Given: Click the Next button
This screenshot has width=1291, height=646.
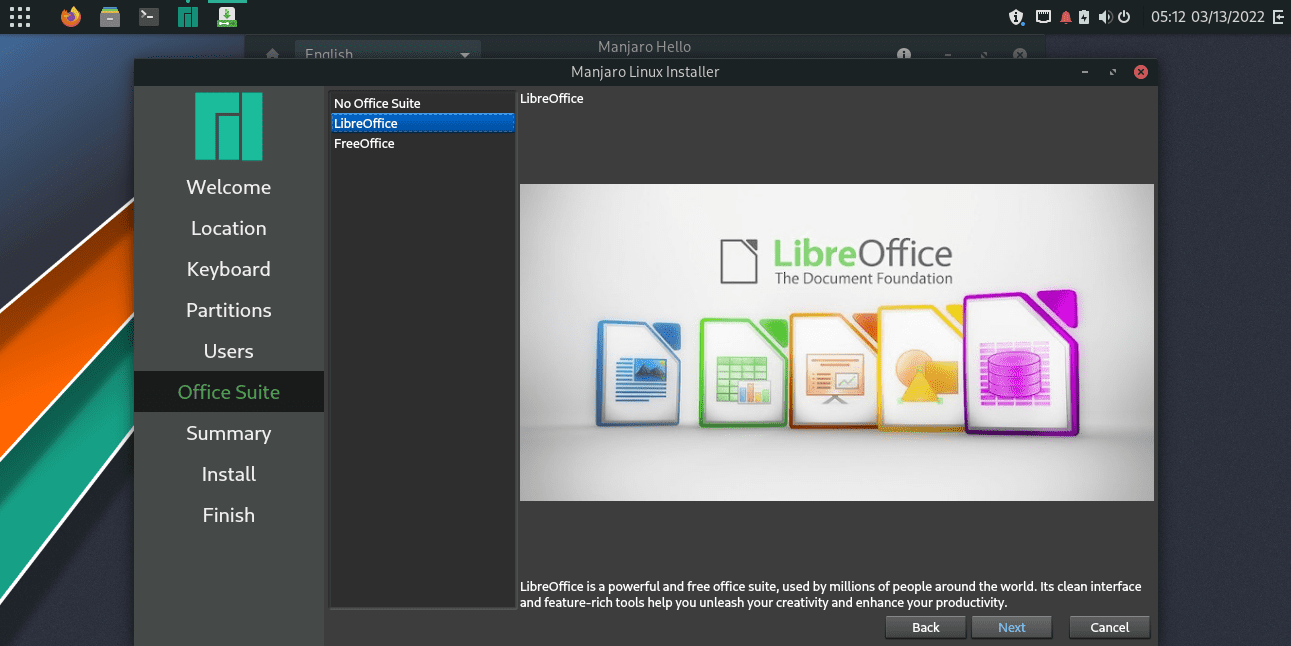Looking at the screenshot, I should 1012,627.
